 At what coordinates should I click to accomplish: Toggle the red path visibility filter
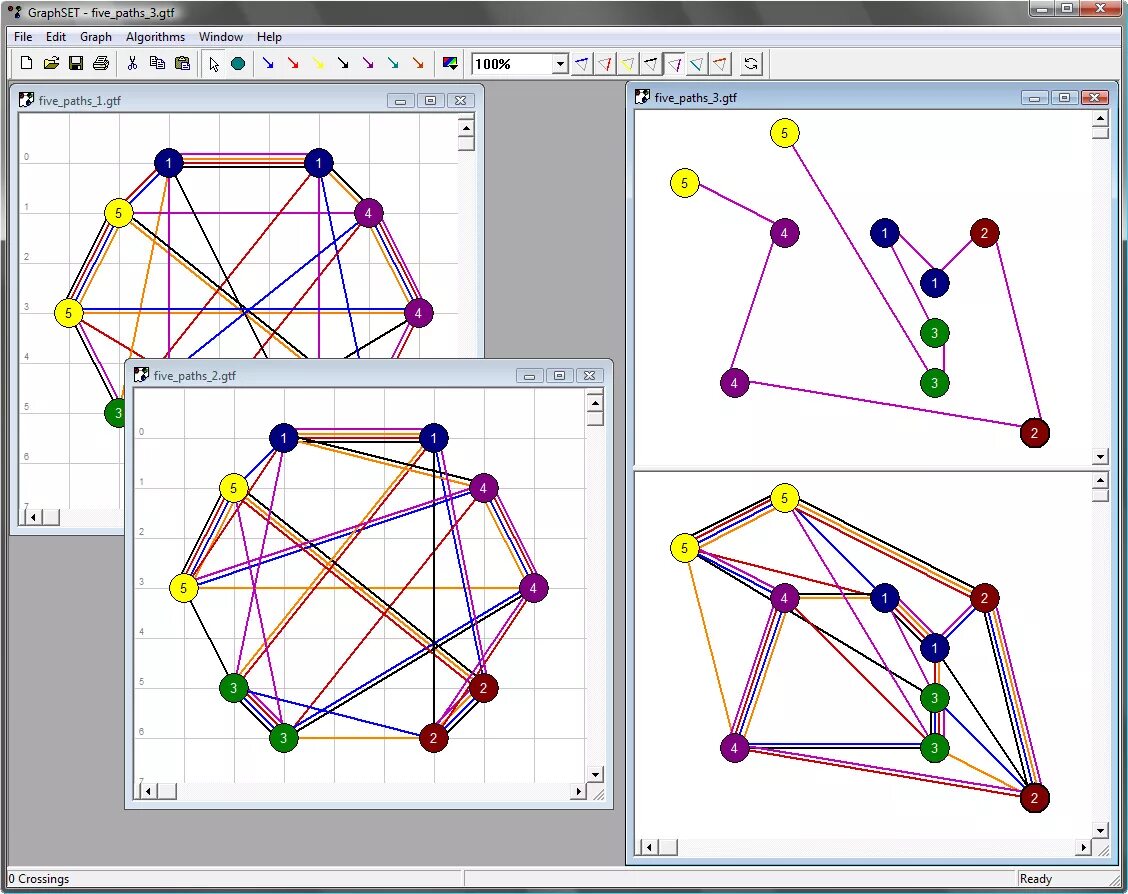pos(605,64)
